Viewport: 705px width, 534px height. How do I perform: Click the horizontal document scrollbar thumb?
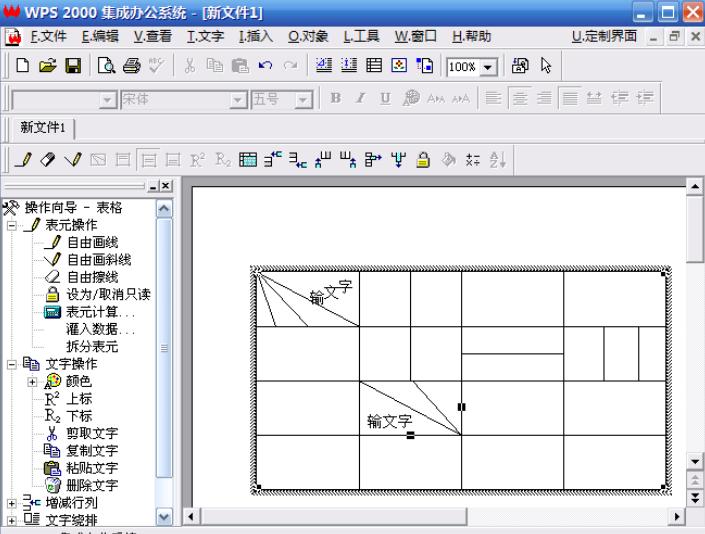click(x=334, y=517)
